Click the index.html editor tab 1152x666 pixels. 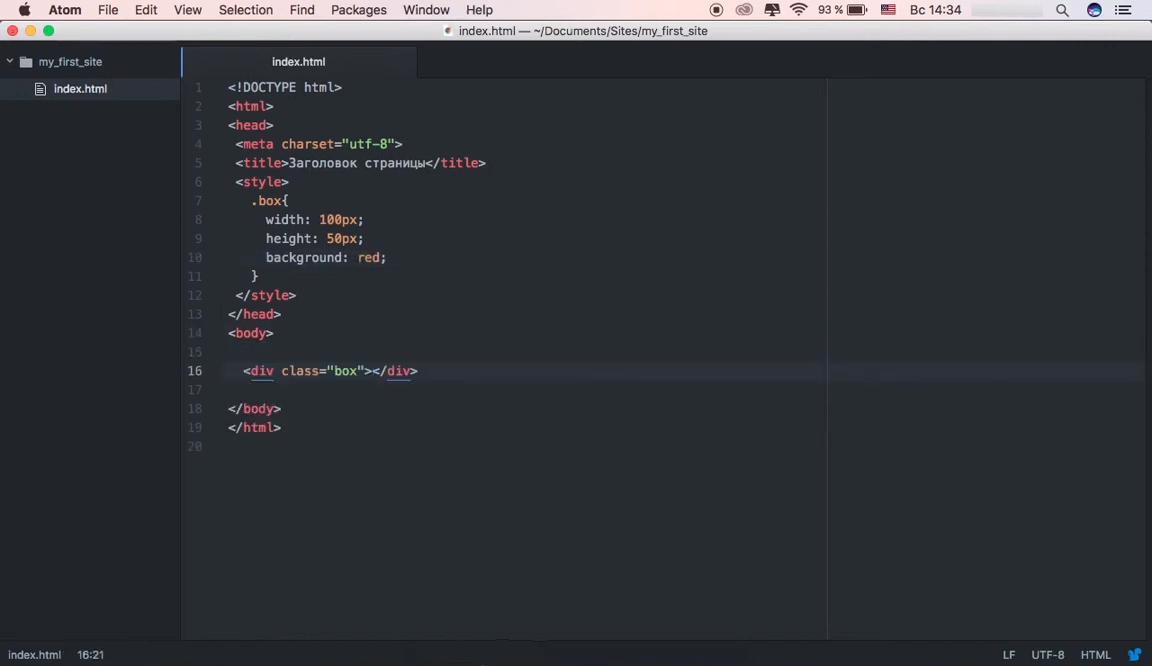click(298, 62)
